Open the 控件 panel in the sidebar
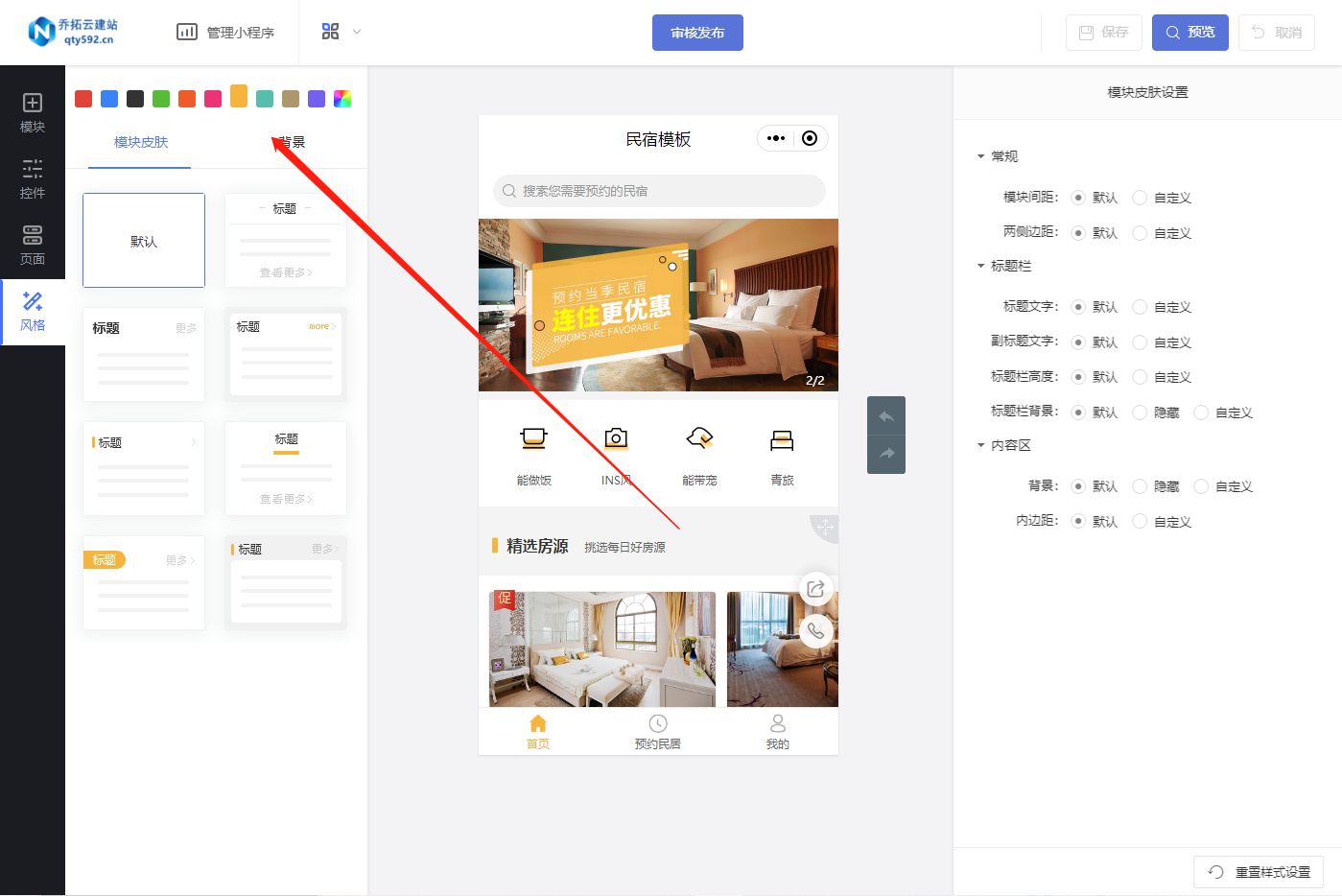The height and width of the screenshot is (896, 1342). 32,180
